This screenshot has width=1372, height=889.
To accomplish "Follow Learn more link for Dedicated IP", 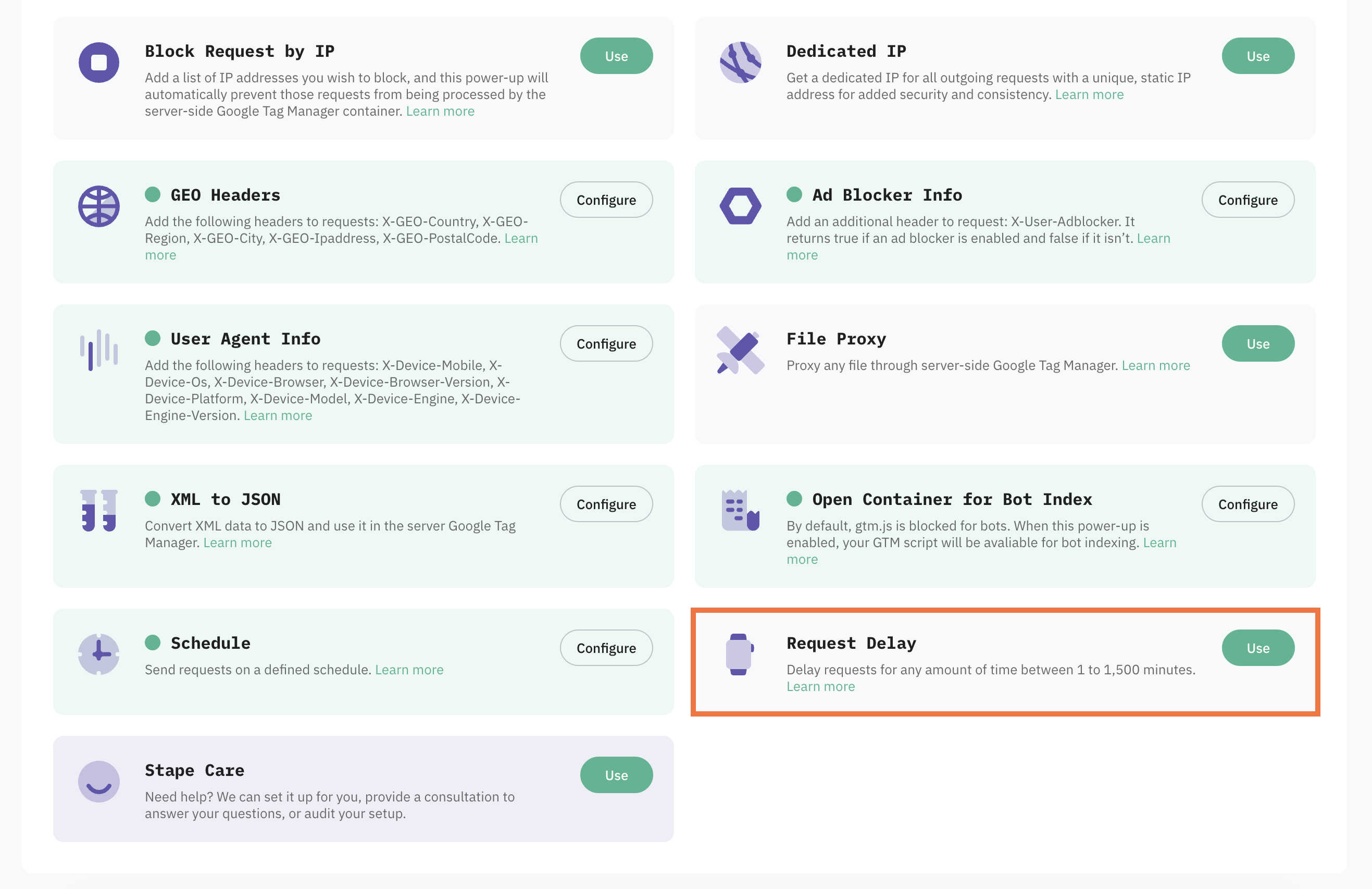I will [1089, 94].
